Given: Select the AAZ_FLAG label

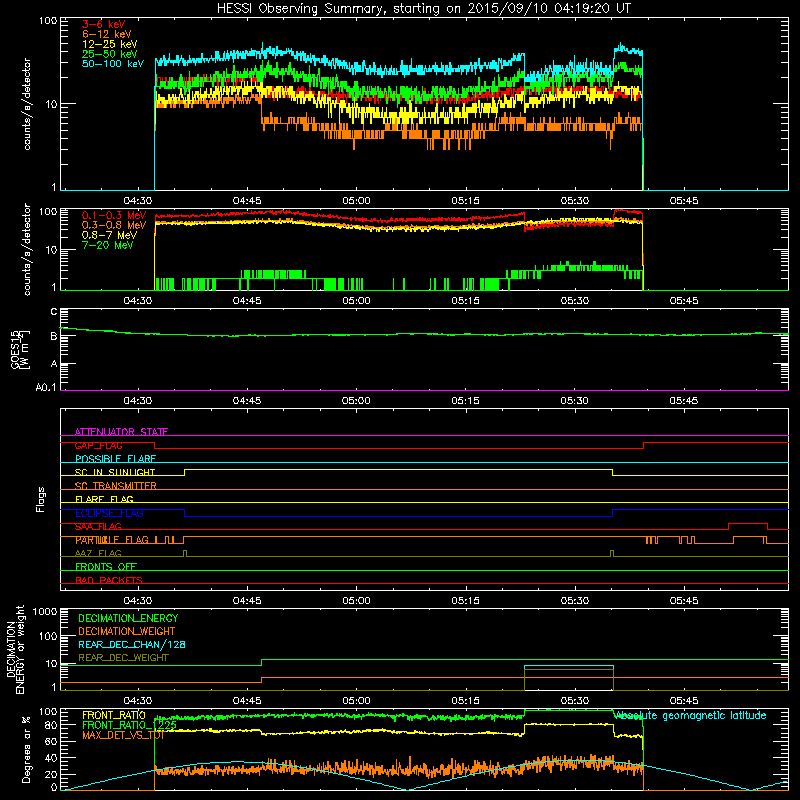Looking at the screenshot, I should (x=98, y=554).
